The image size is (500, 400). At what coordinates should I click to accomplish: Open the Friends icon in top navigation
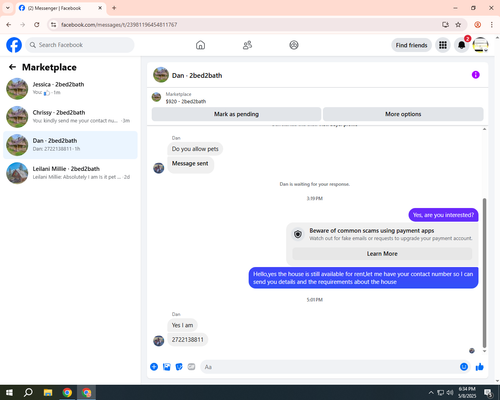pos(247,45)
